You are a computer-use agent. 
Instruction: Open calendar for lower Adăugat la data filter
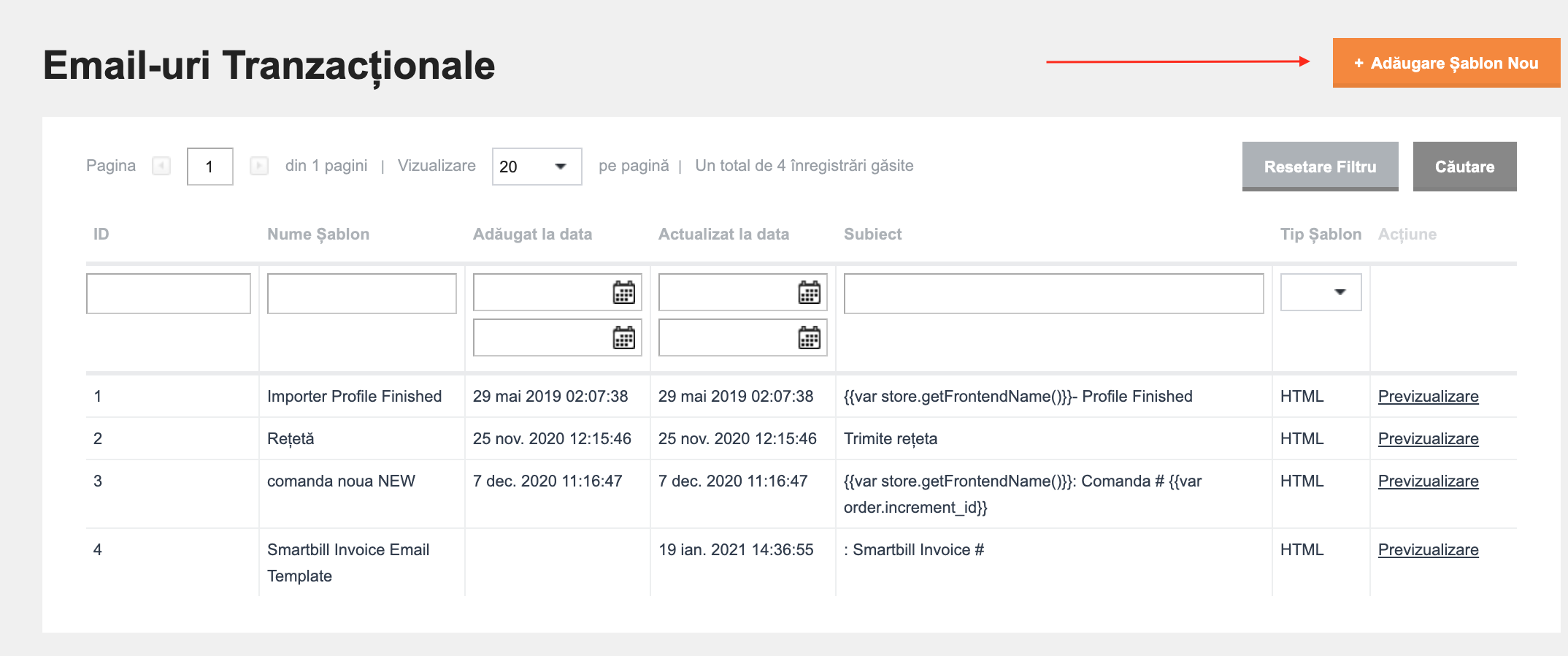pyautogui.click(x=623, y=337)
